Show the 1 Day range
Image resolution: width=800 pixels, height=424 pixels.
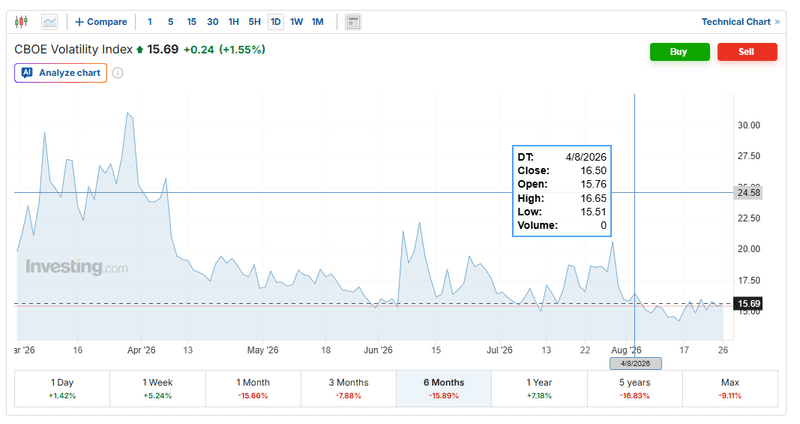[62, 389]
